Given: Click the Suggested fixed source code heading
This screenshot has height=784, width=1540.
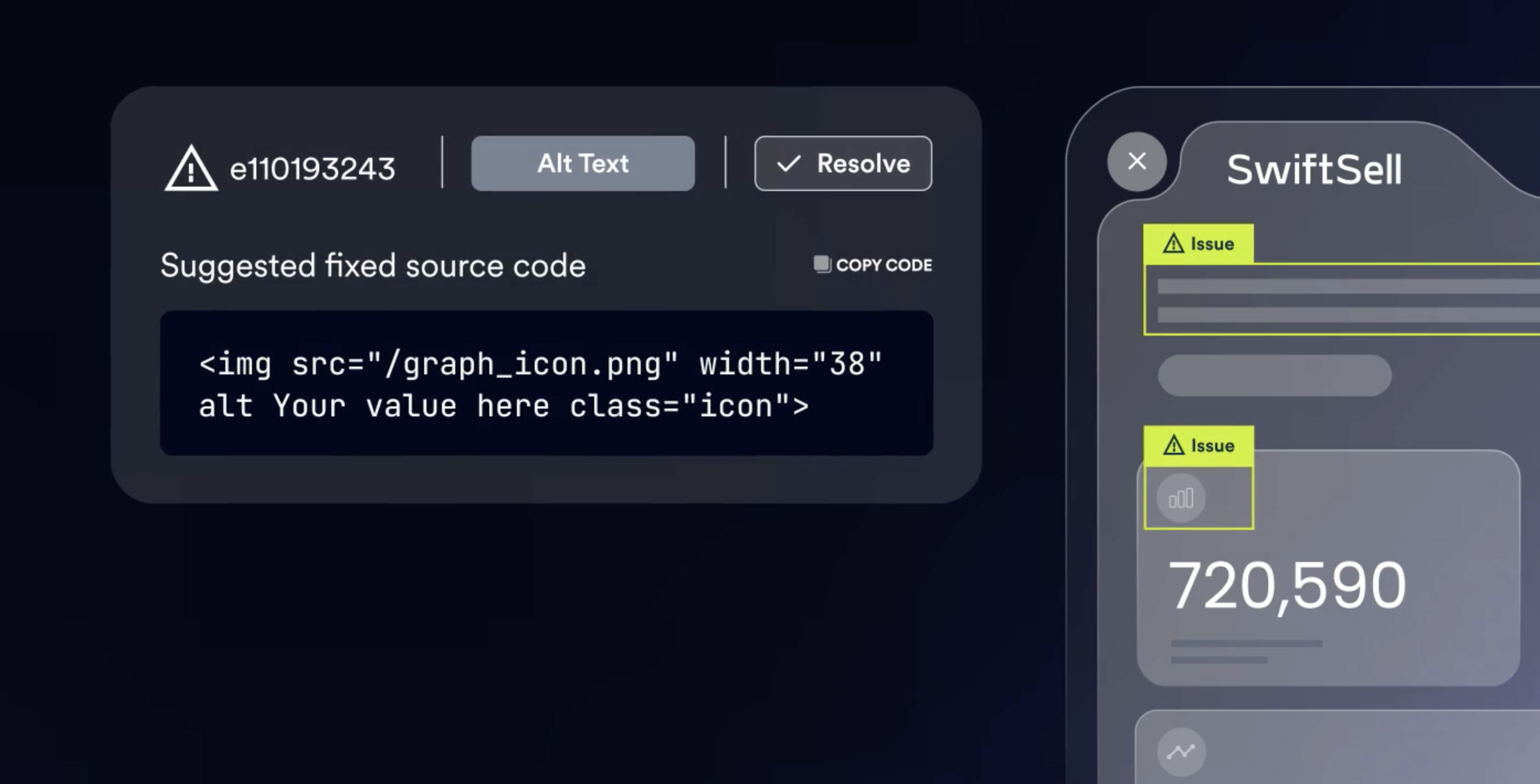Looking at the screenshot, I should [372, 266].
